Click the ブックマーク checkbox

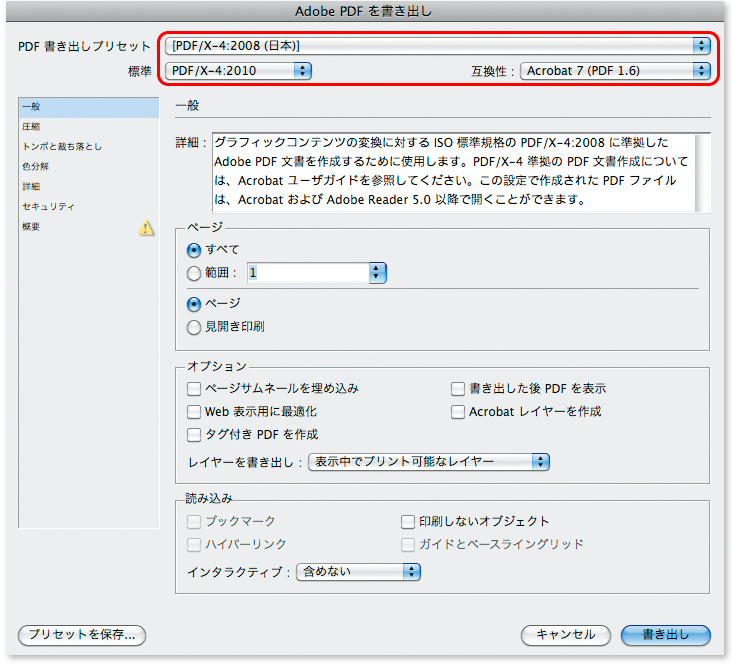194,522
